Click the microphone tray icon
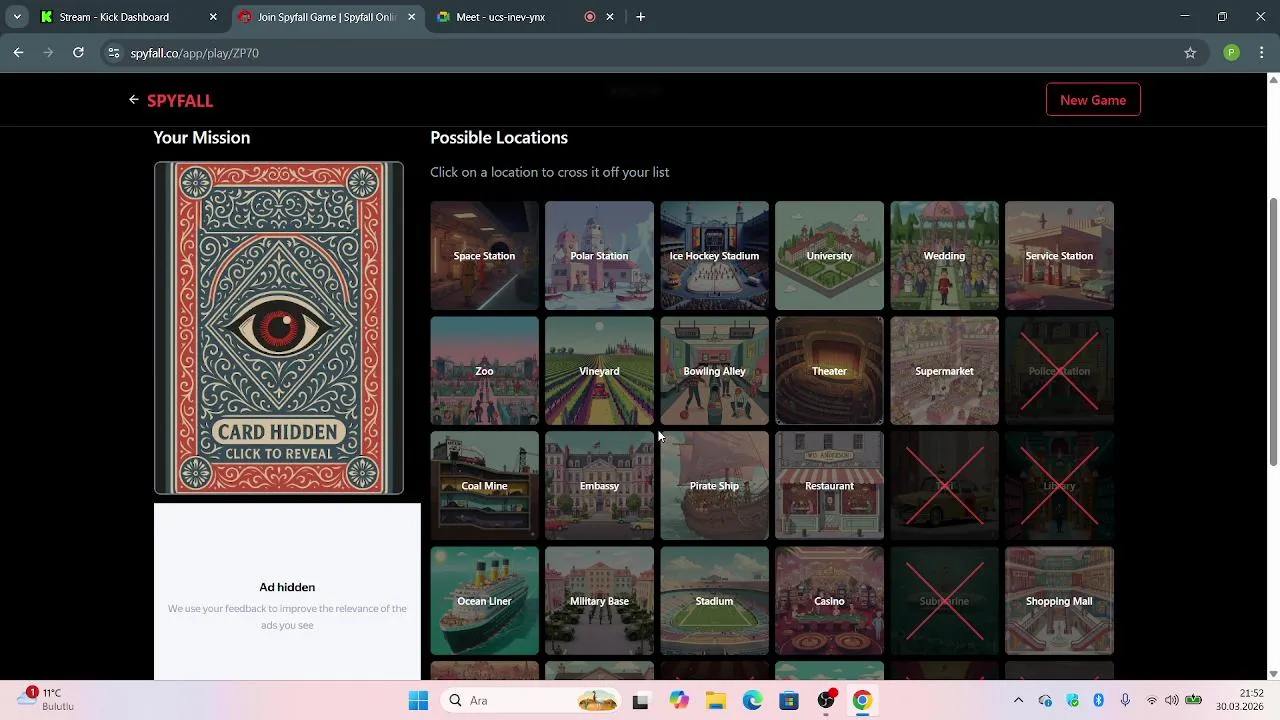 point(1125,700)
